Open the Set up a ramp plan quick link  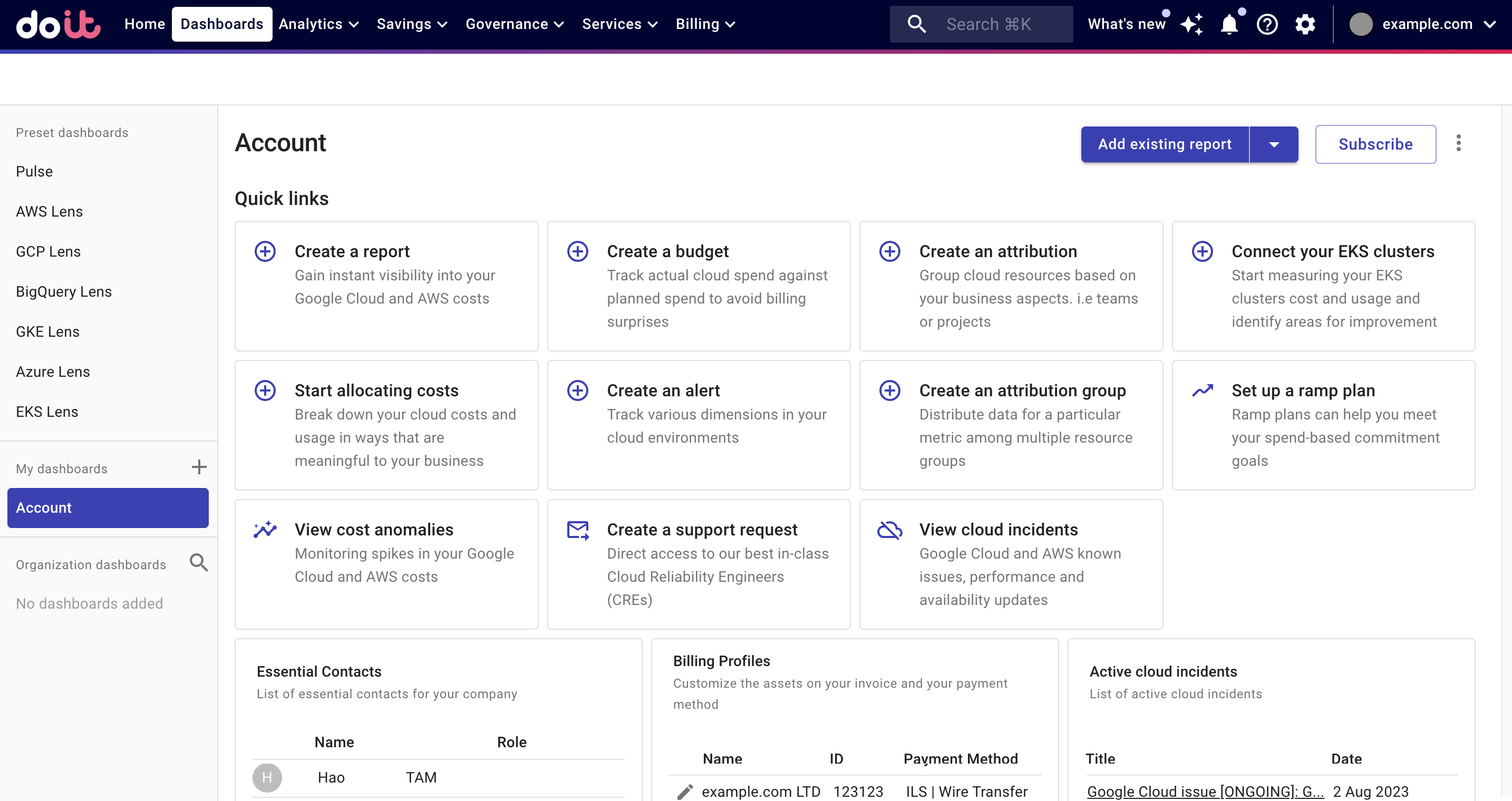pos(1323,425)
